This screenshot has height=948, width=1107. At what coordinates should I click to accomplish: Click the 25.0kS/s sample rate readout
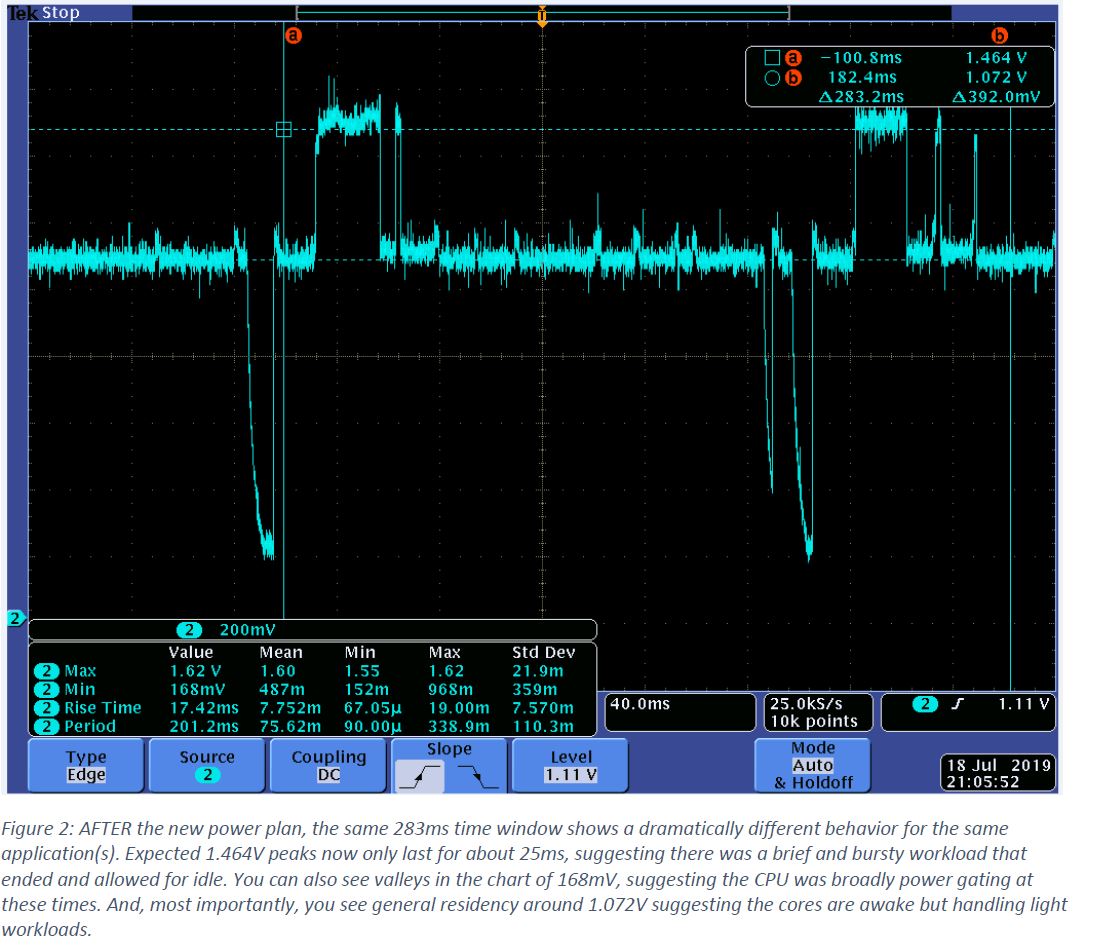point(806,704)
